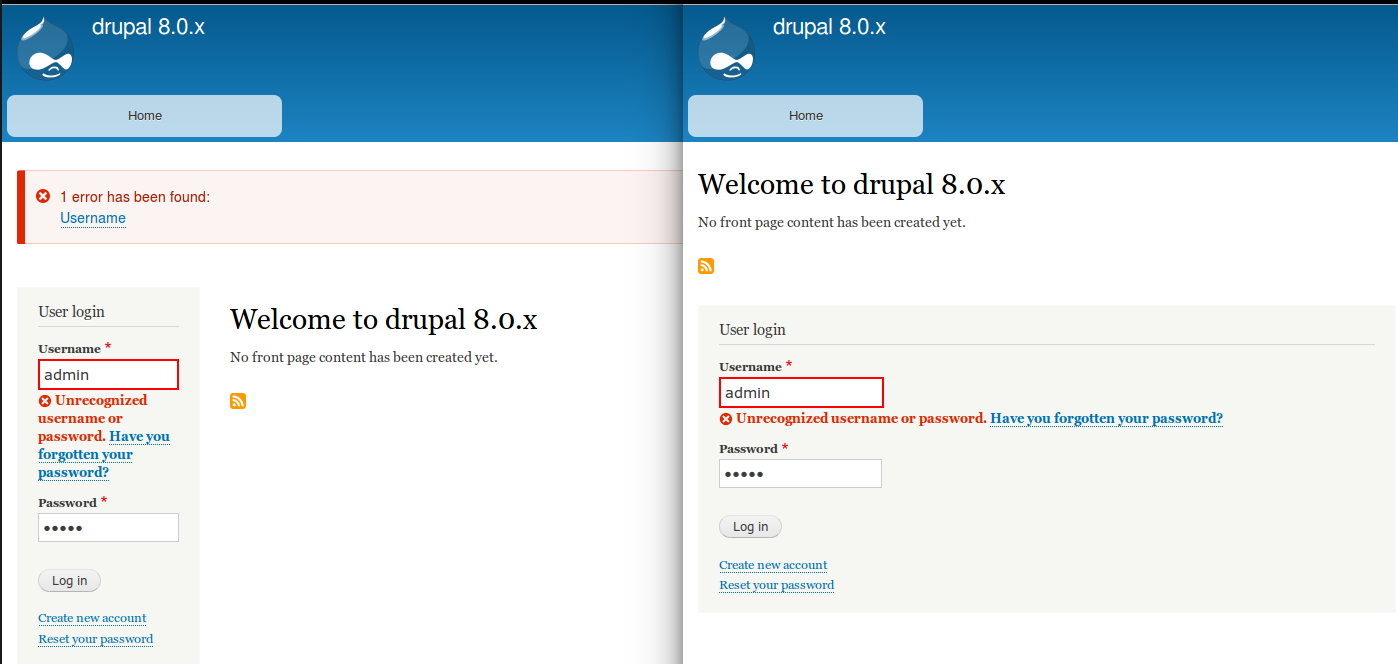Screen dimensions: 1398x664
Task: Click the Username field containing 'admin' on the left
Action: [108, 374]
